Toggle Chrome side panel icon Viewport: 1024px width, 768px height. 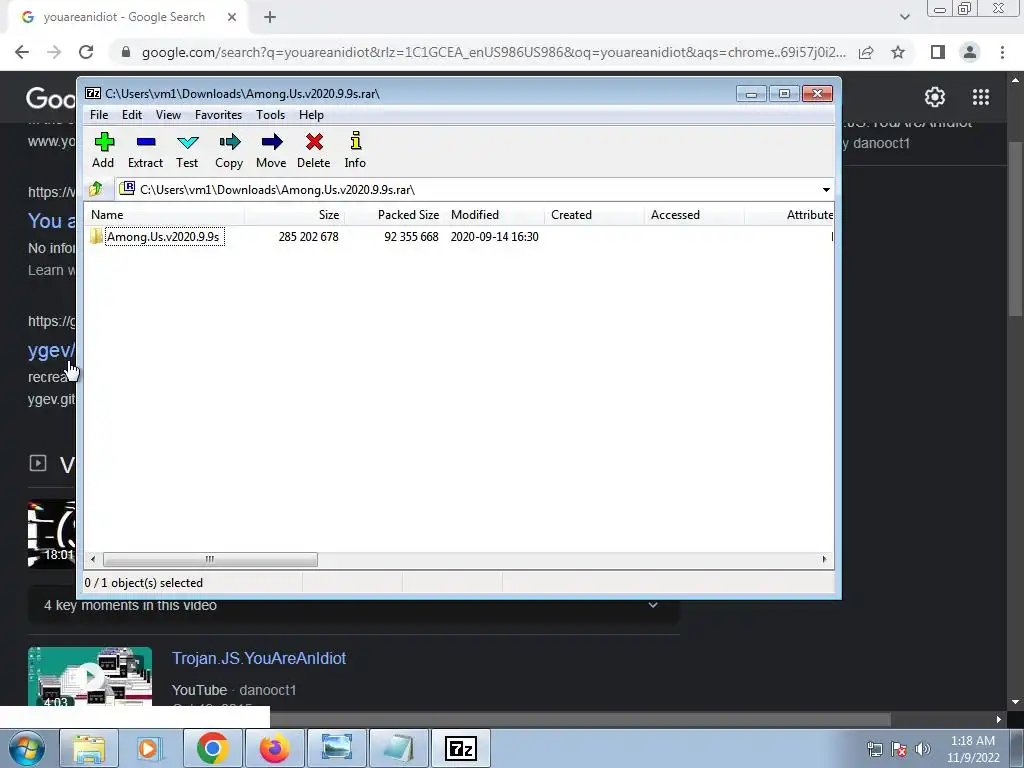point(938,52)
